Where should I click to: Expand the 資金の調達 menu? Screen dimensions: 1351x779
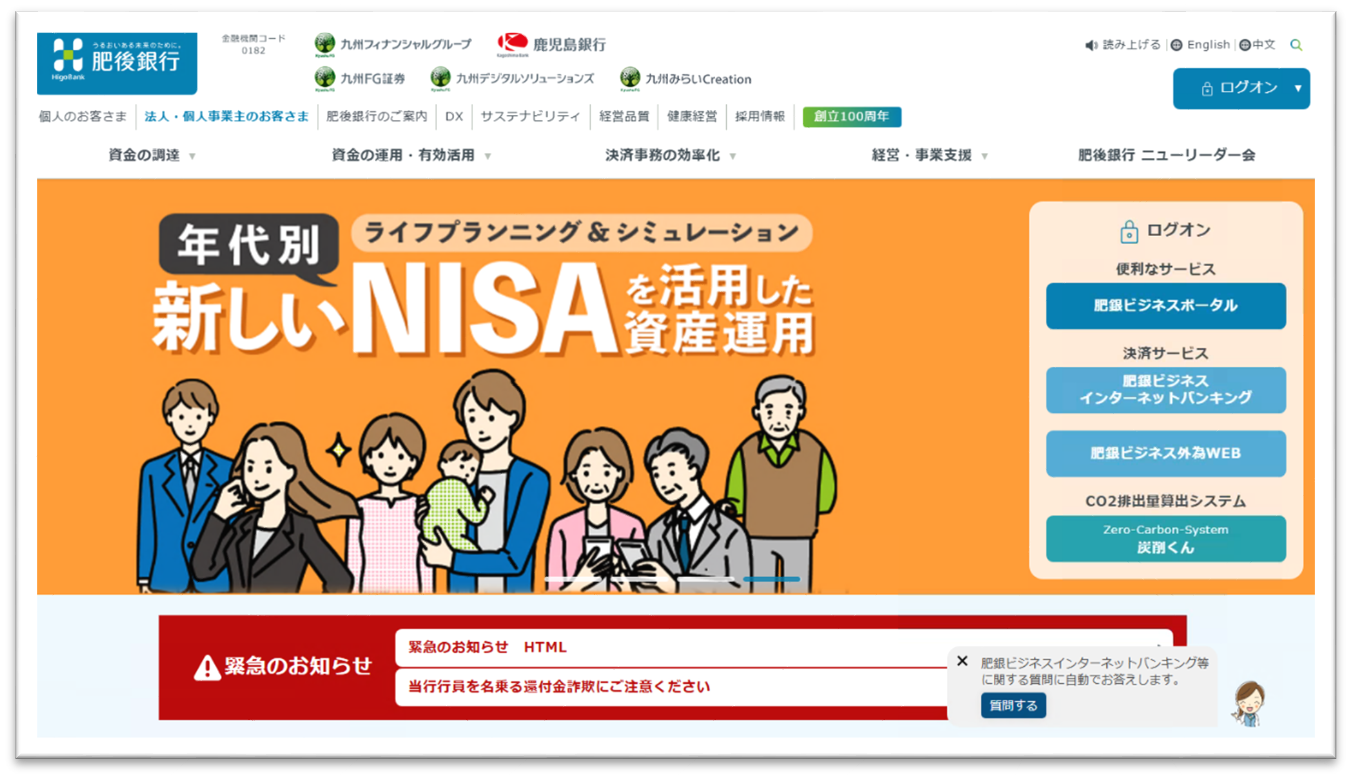pos(152,155)
